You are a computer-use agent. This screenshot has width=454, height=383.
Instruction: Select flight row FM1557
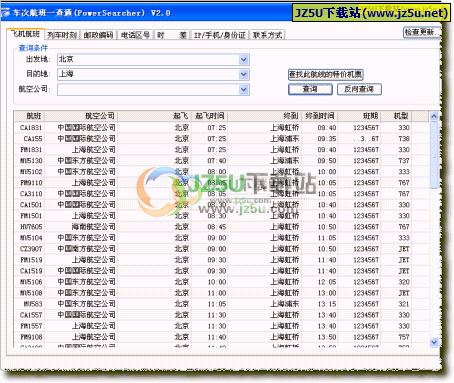tap(221, 326)
